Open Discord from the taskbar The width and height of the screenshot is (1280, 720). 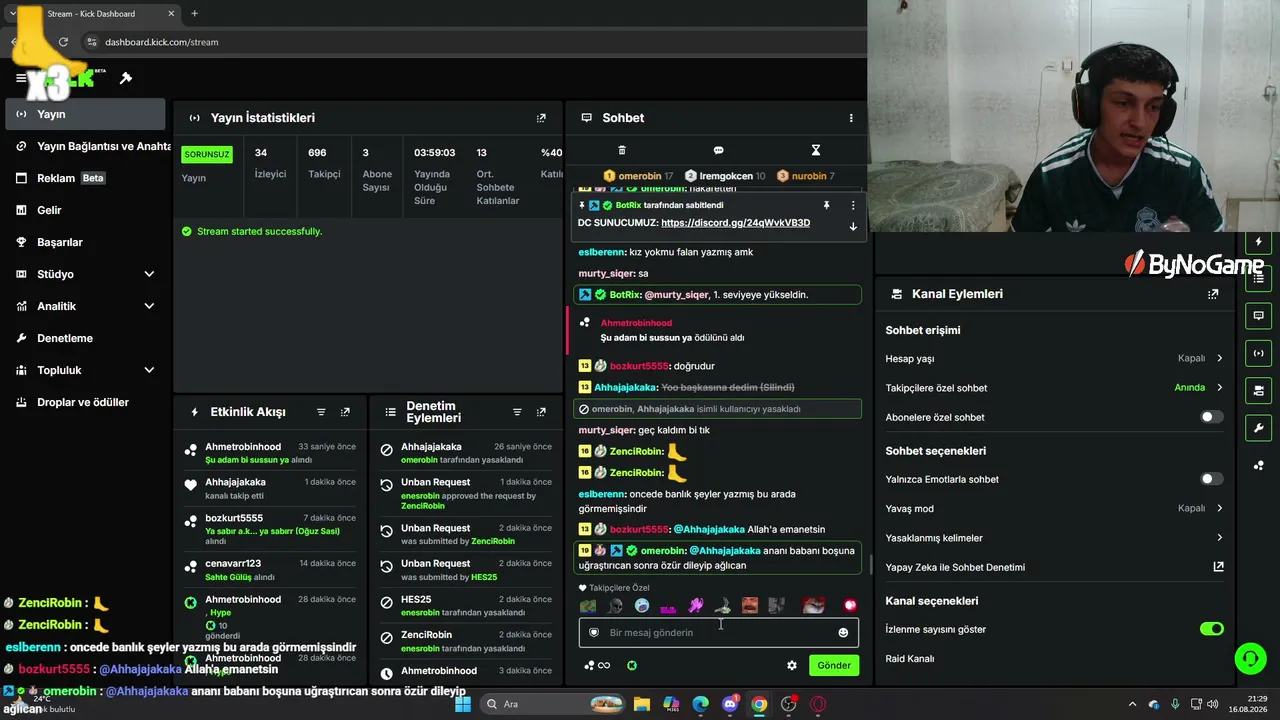pos(730,704)
